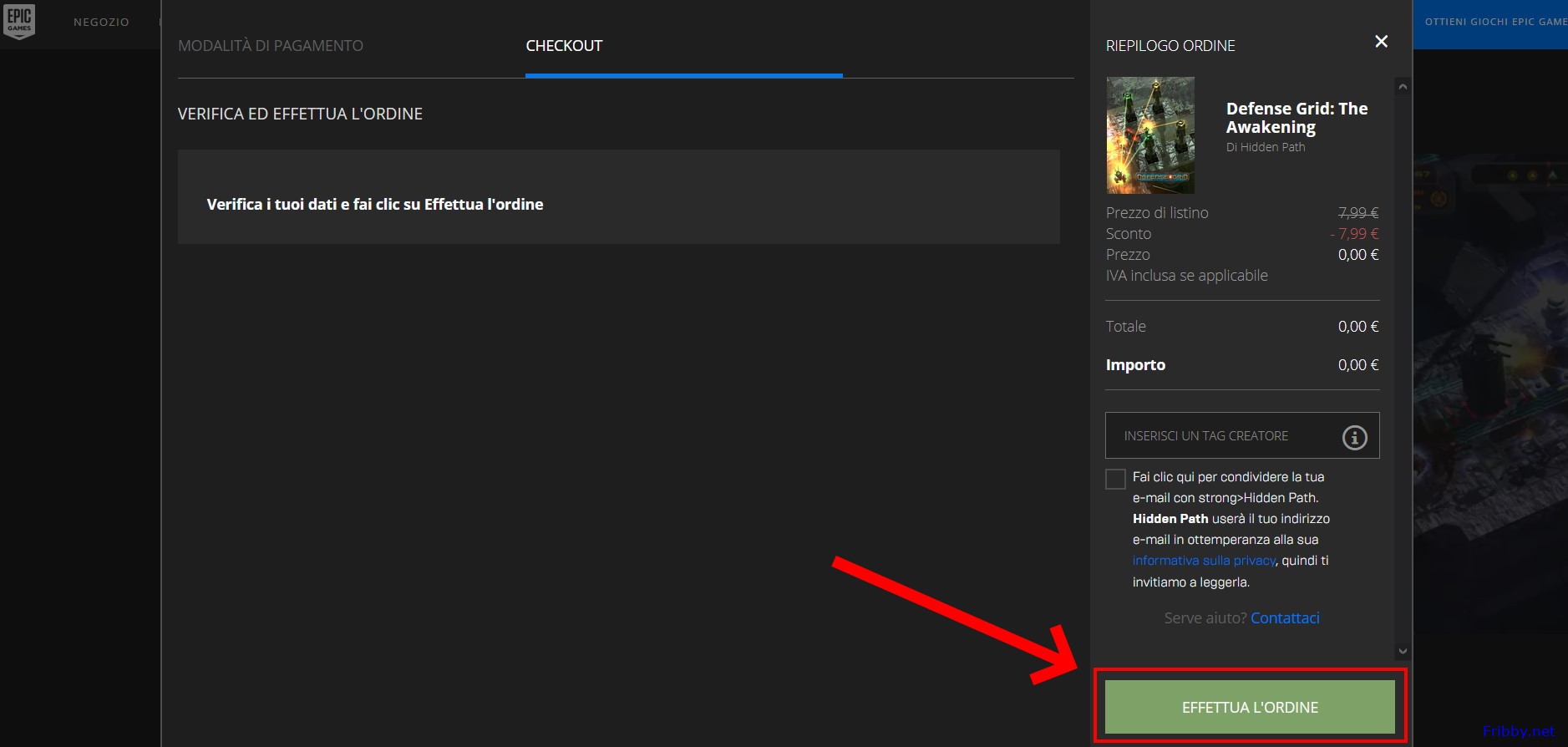Click 'Verifica i tuoi dati' instruction text
1568x747 pixels.
click(x=375, y=205)
